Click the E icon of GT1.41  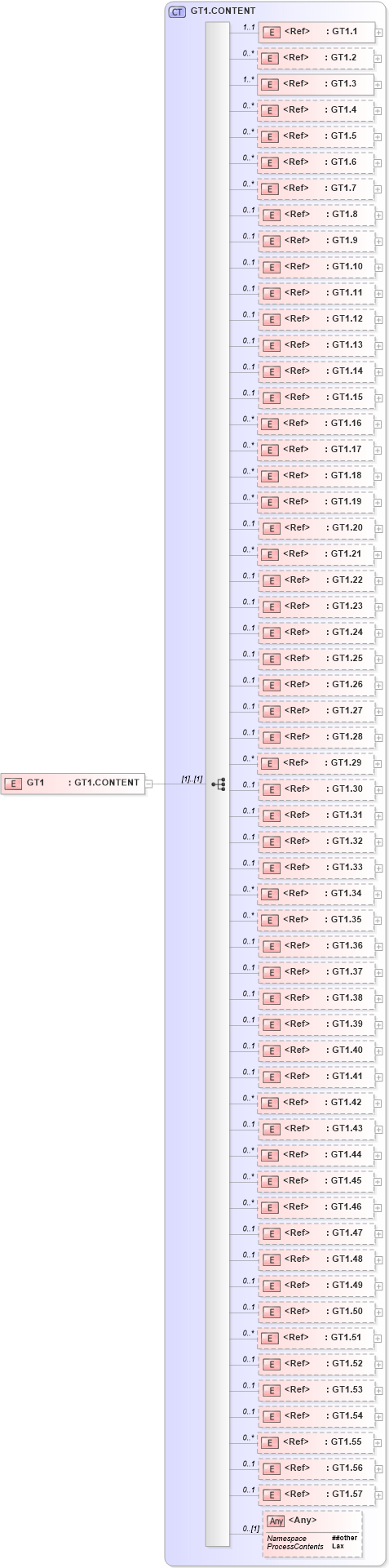[271, 1077]
